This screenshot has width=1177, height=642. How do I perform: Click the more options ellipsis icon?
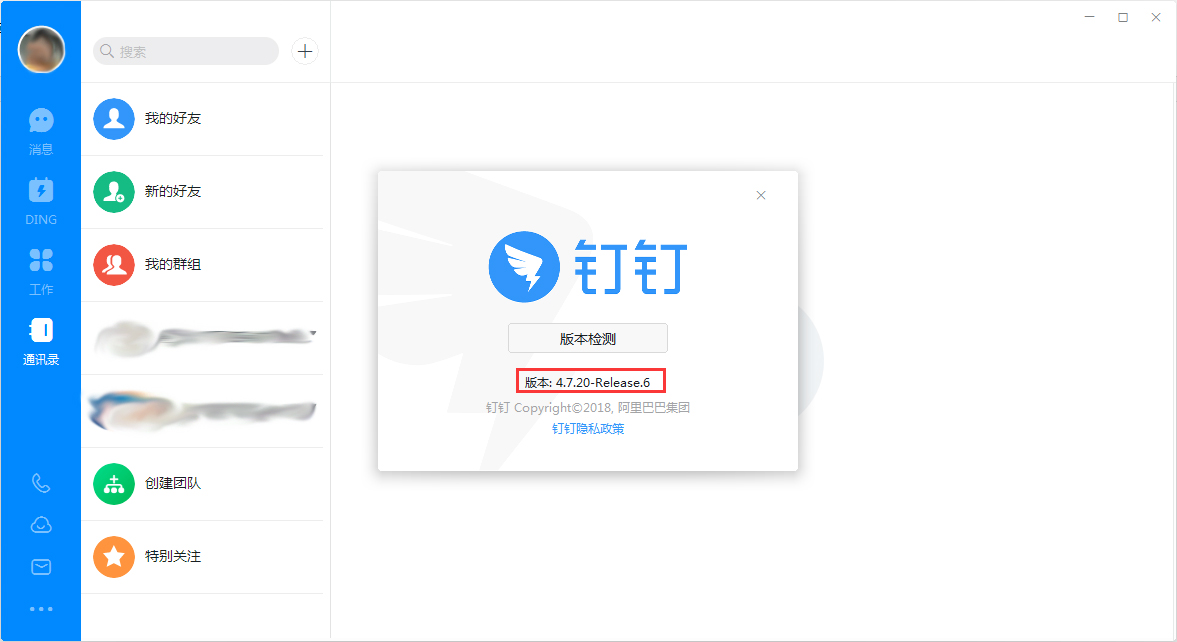click(x=40, y=608)
